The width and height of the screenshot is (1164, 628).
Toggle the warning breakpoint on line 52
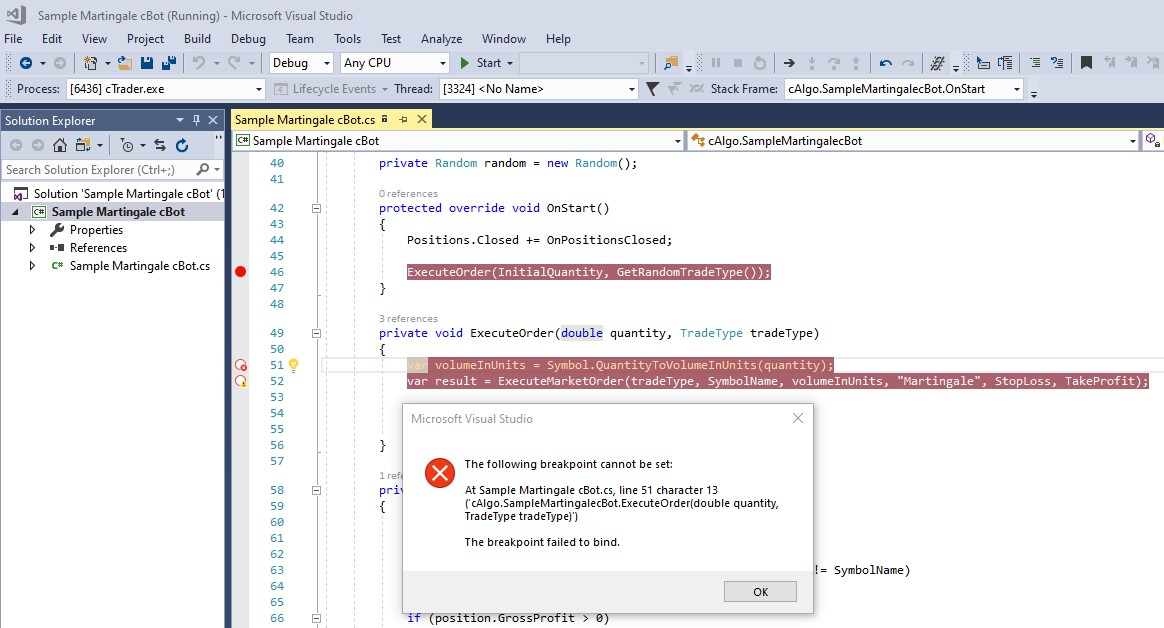(x=241, y=381)
